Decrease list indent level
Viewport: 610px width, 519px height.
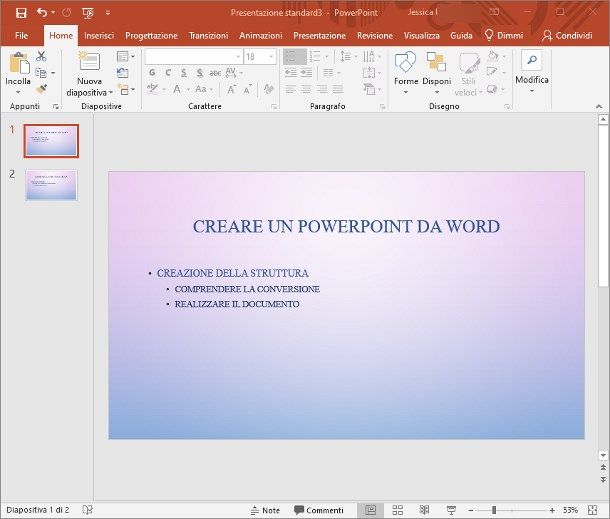pos(291,73)
